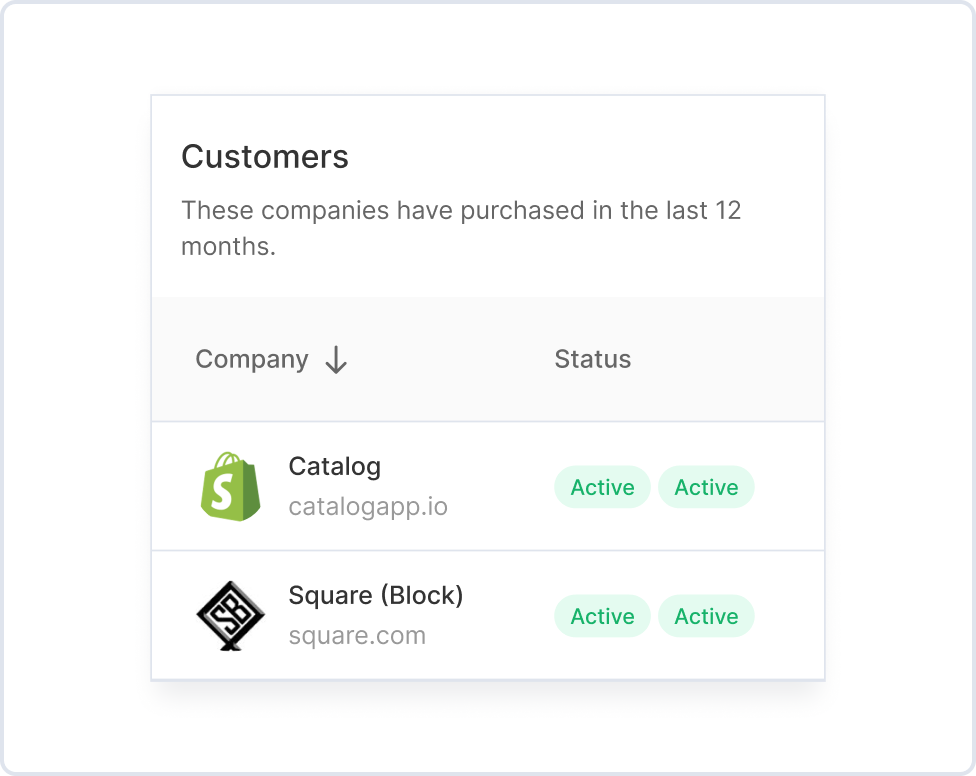The height and width of the screenshot is (776, 976).
Task: Sort by the Company column header label
Action: coord(252,360)
